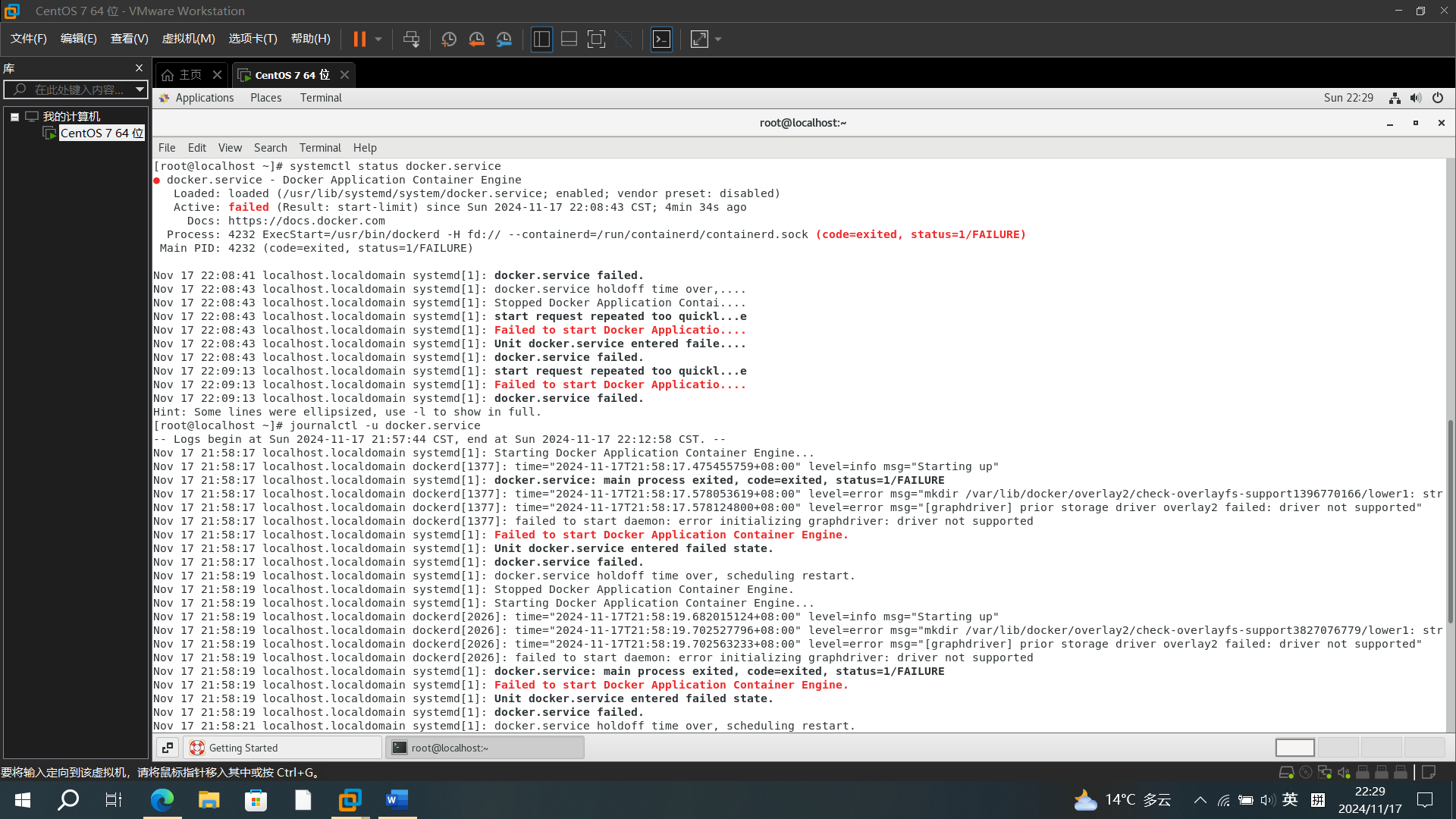Open the terminal View menu
Screen dimensions: 1456x819
click(230, 148)
